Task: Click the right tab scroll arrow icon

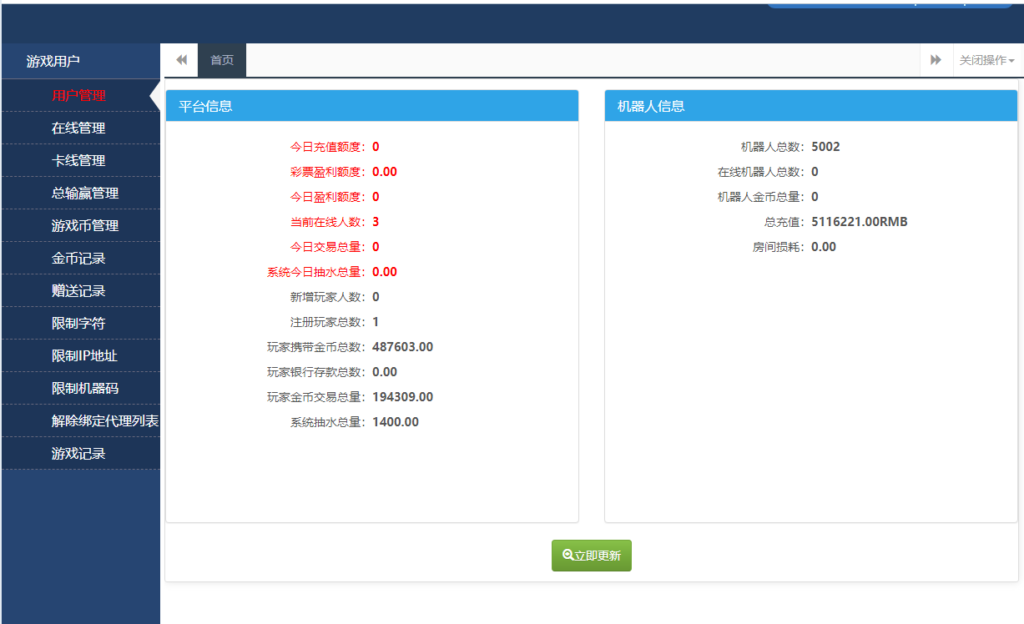Action: pos(935,59)
